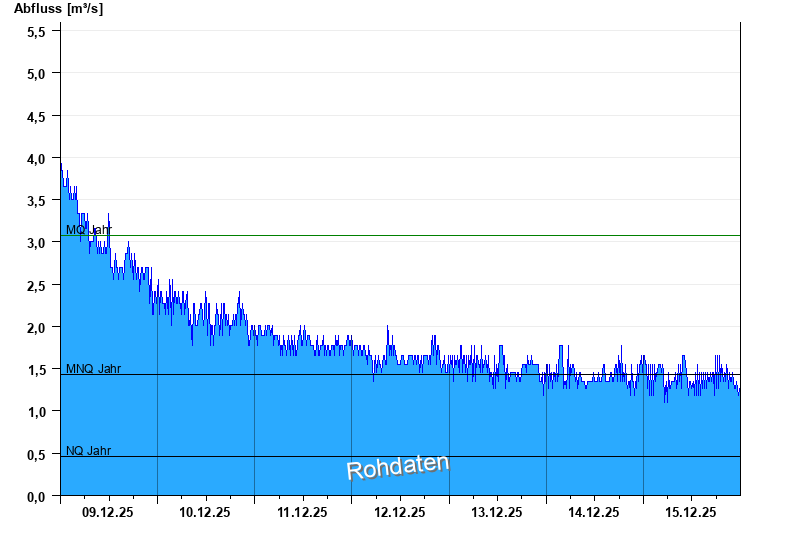The image size is (800, 550).
Task: Click the NQ Jahr line label
Action: coord(88,451)
